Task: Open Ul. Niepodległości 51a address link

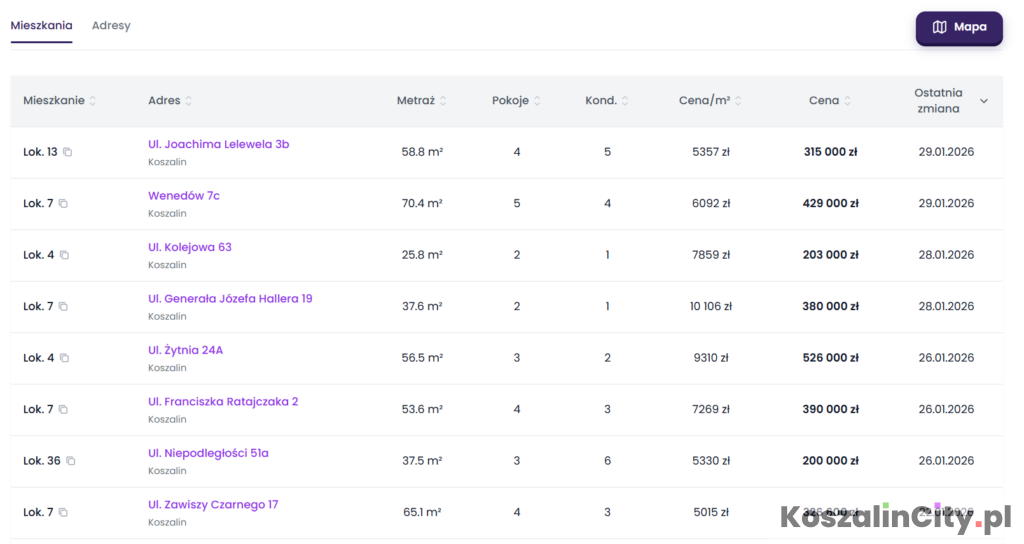Action: (208, 453)
